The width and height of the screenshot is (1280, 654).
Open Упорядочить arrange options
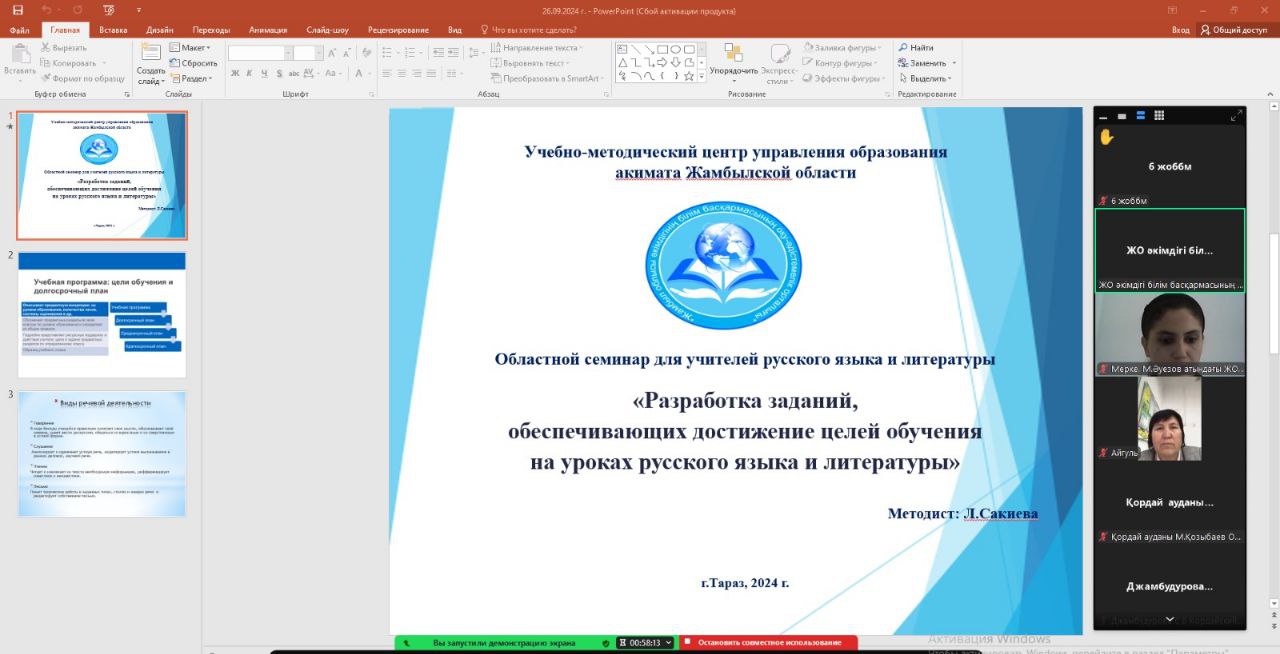(734, 62)
